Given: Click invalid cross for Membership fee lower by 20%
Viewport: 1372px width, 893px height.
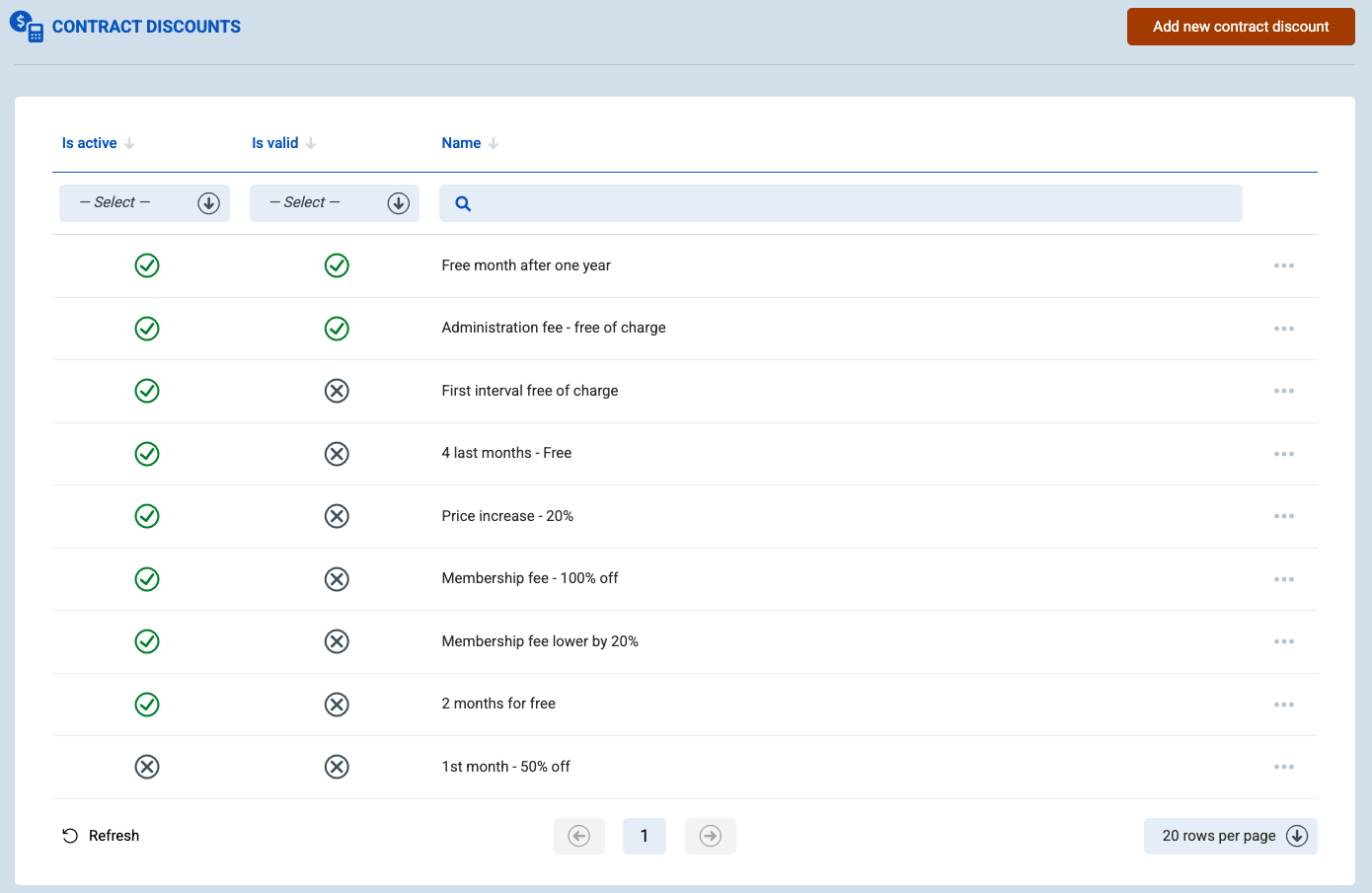Looking at the screenshot, I should pos(337,641).
